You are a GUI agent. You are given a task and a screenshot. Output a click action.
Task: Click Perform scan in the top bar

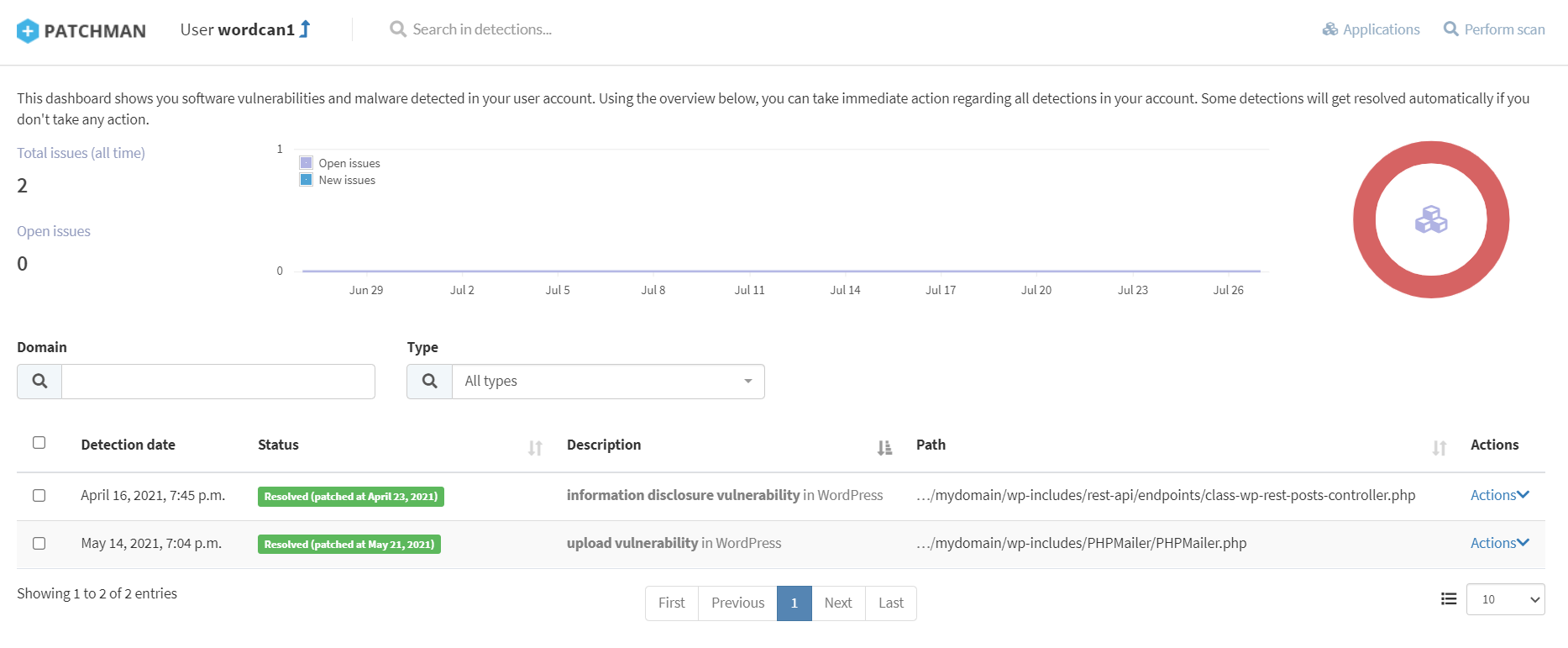pos(1494,29)
